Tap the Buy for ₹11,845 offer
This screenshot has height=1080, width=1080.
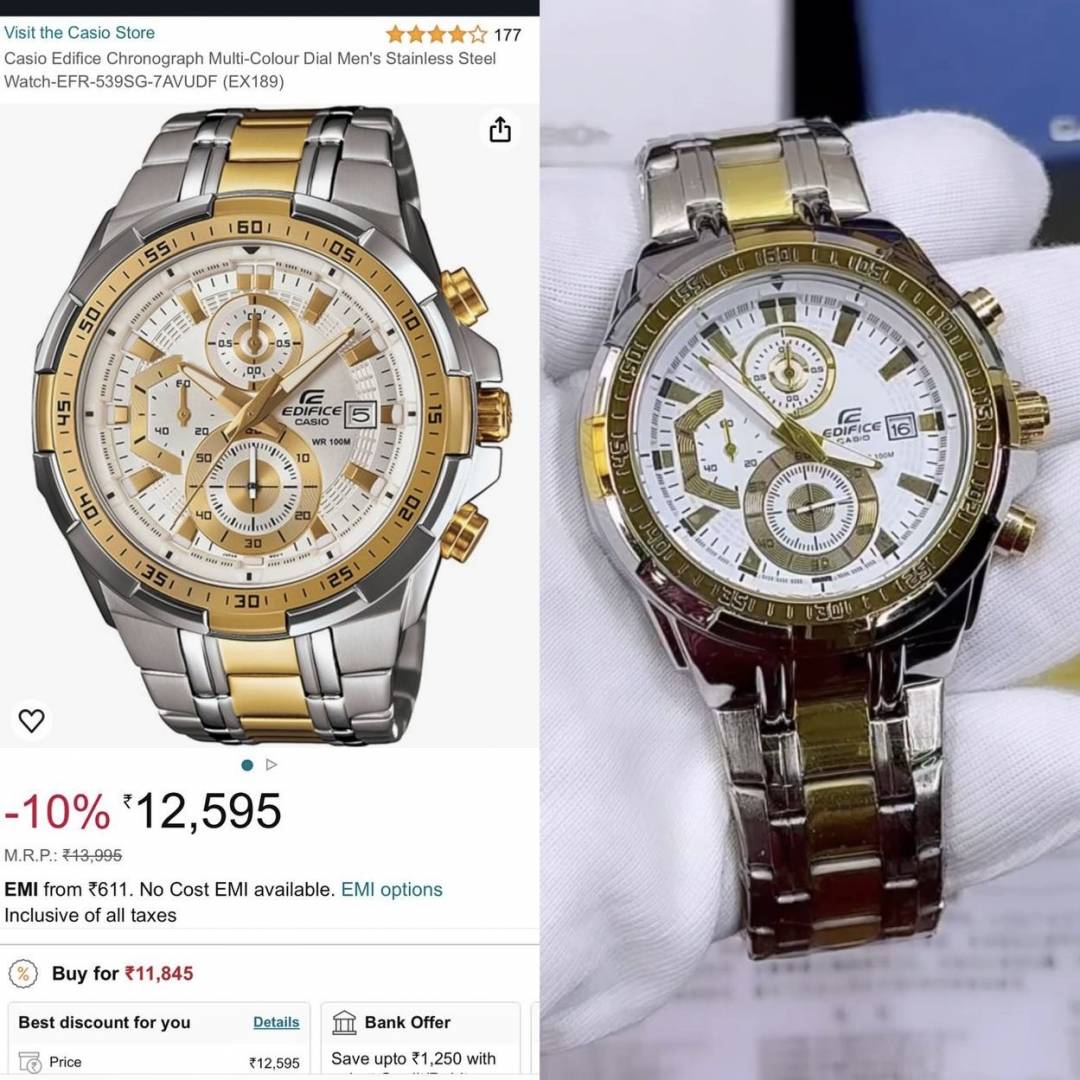pyautogui.click(x=123, y=973)
